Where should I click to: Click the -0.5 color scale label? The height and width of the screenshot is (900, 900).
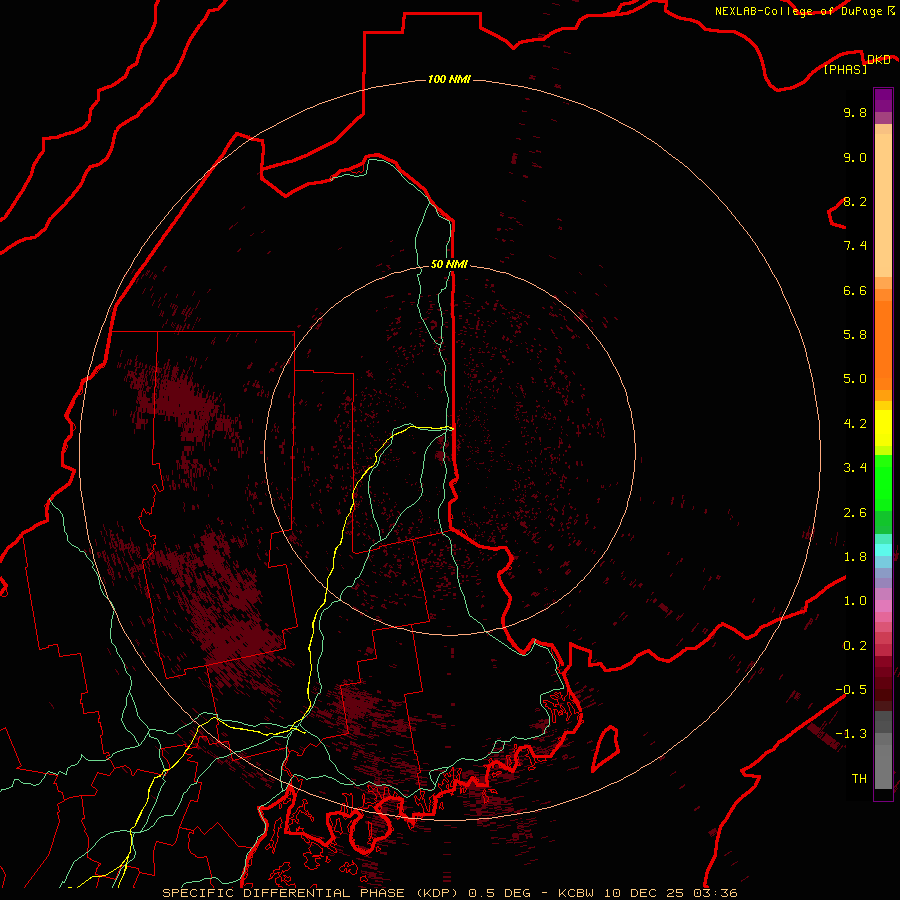[851, 690]
